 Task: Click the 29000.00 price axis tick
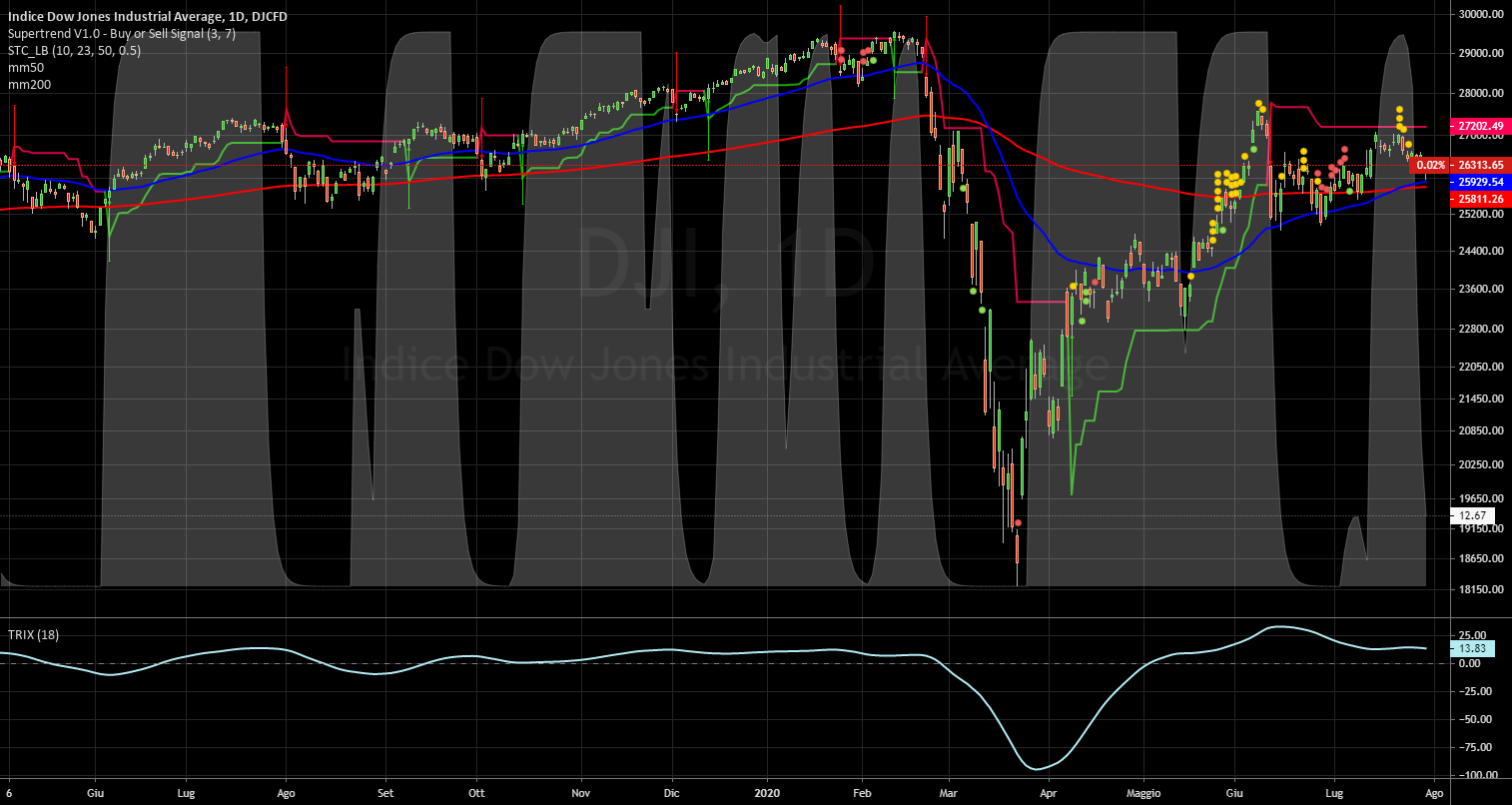click(x=1480, y=53)
